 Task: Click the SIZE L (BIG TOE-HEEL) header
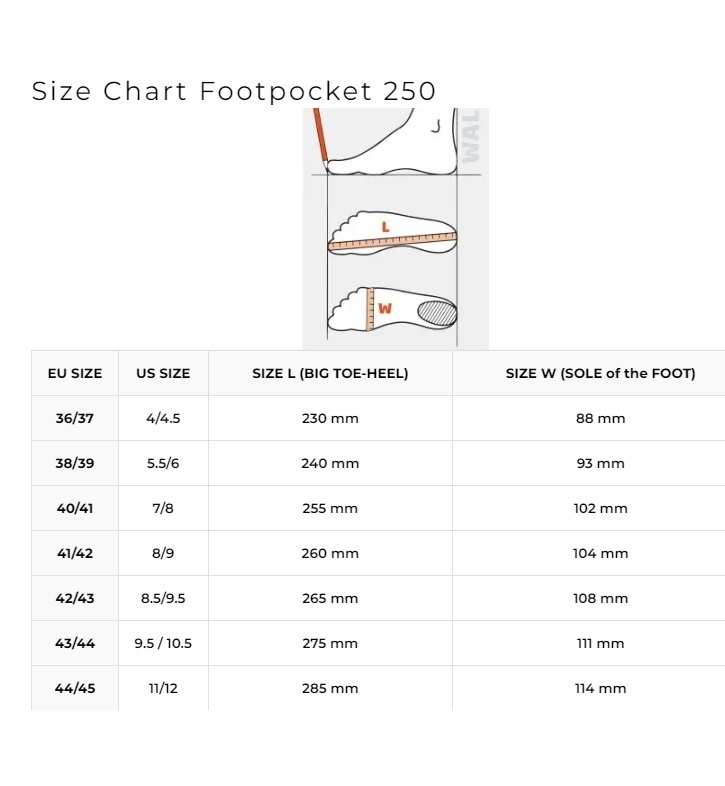click(x=330, y=373)
